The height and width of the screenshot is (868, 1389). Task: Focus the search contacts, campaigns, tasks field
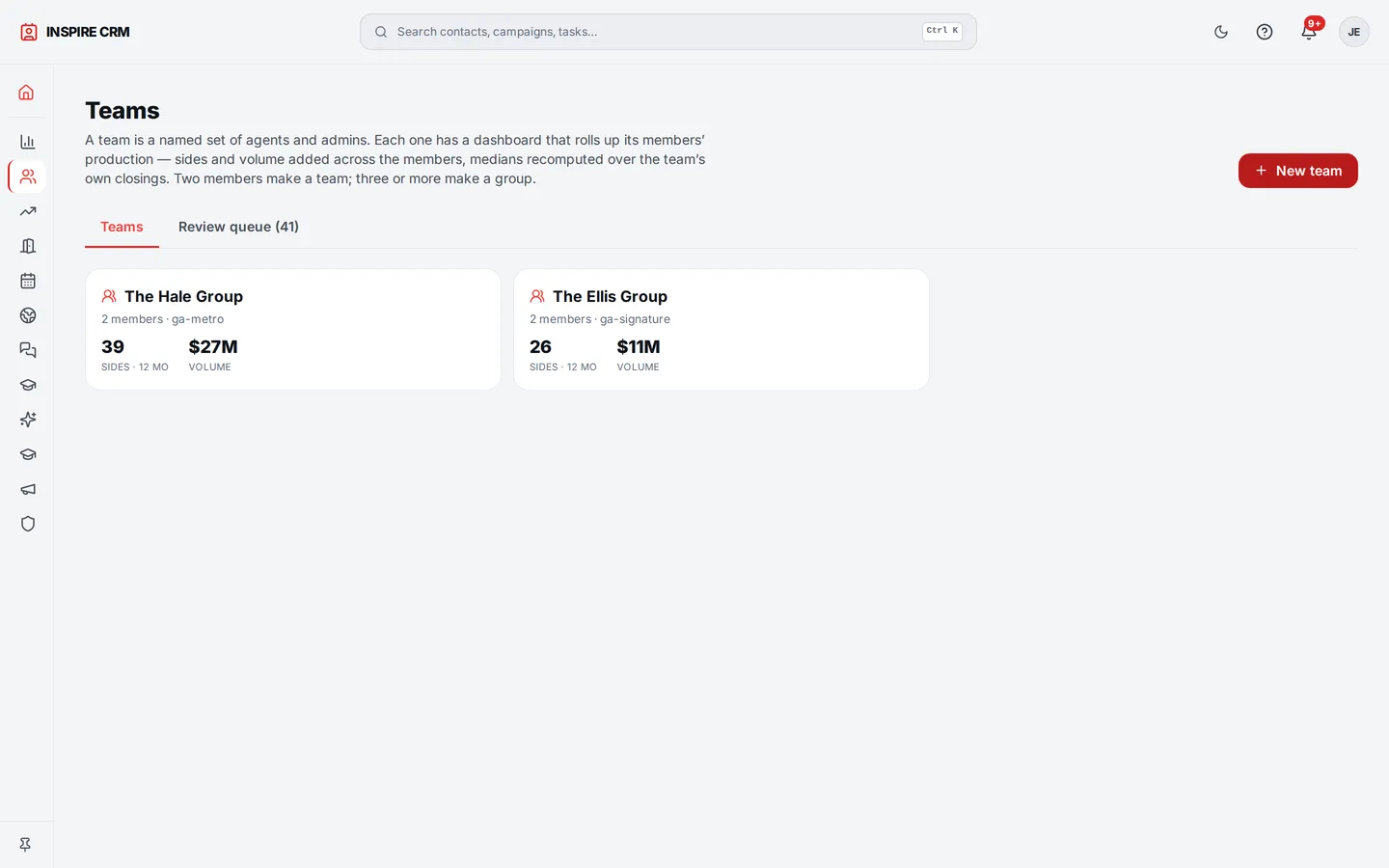667,32
